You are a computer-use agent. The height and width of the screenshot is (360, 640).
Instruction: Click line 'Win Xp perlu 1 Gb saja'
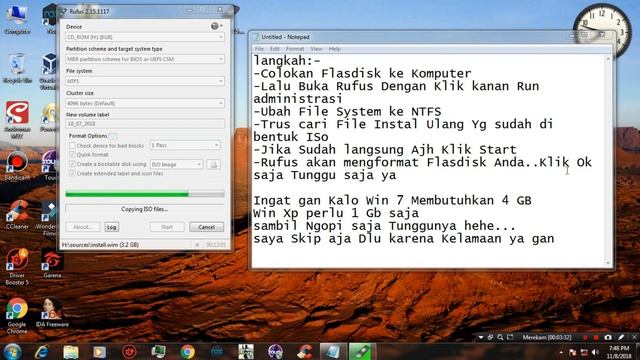(x=336, y=213)
